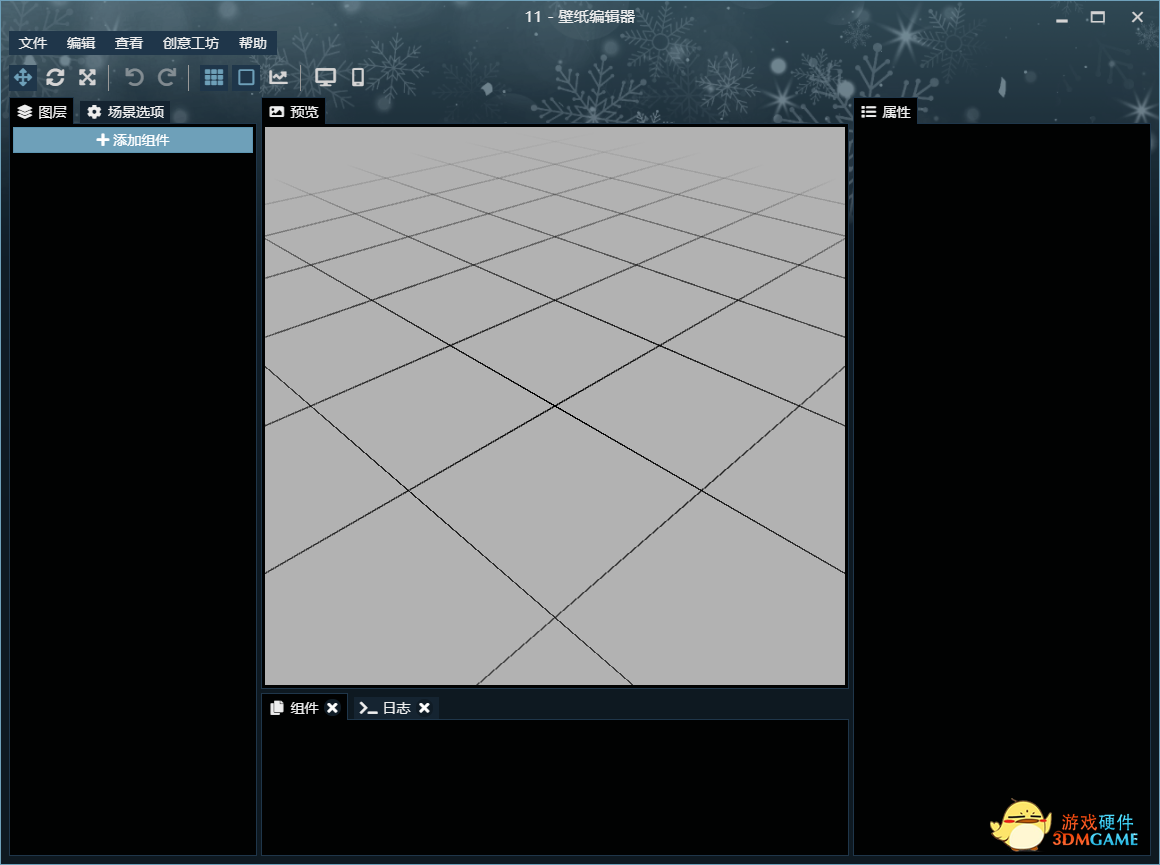The height and width of the screenshot is (865, 1160).
Task: Close the 组件 tab
Action: click(333, 708)
